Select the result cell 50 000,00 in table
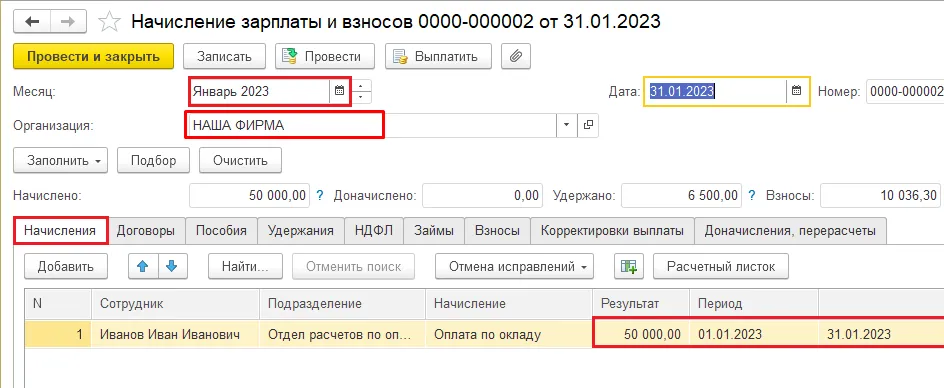 pyautogui.click(x=641, y=334)
